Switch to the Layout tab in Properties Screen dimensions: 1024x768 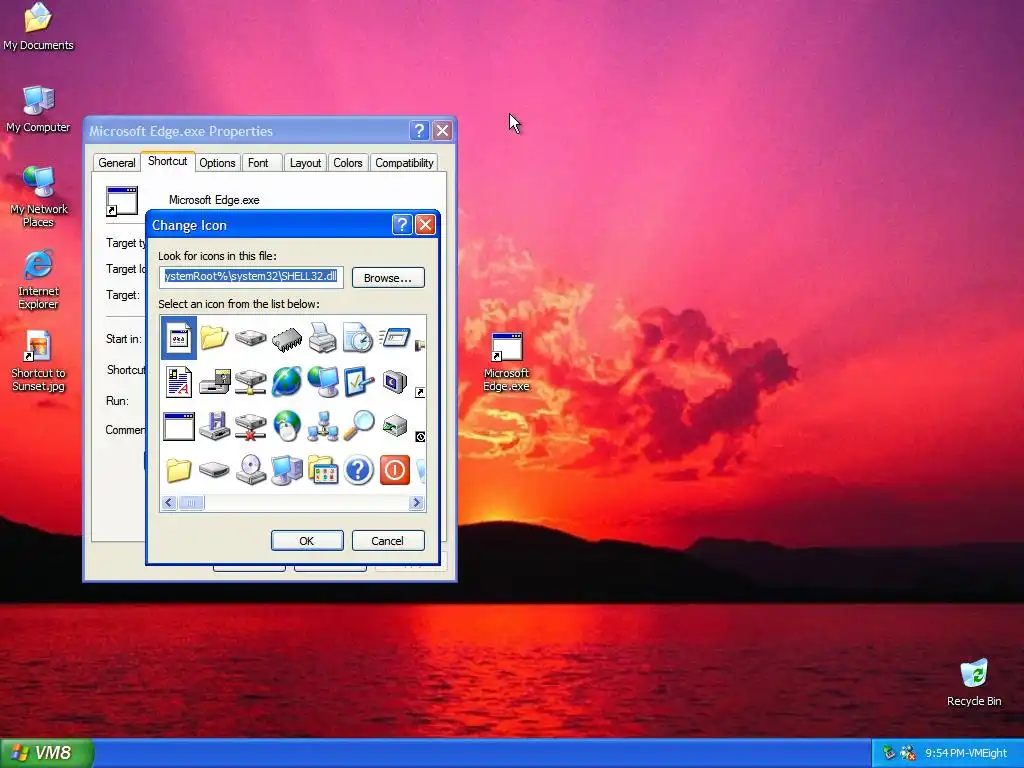coord(305,163)
